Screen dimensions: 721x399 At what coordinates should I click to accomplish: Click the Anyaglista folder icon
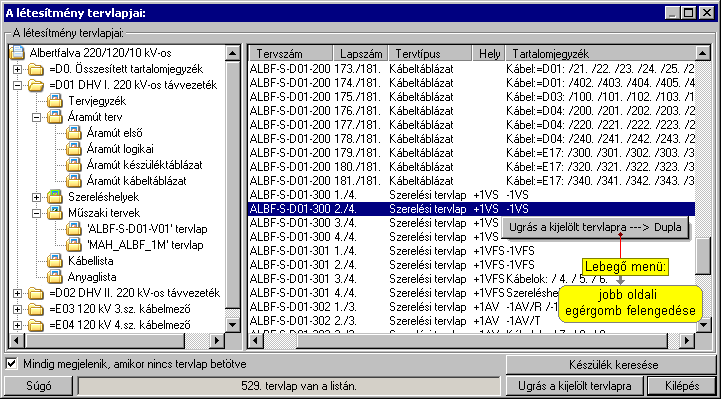55,277
